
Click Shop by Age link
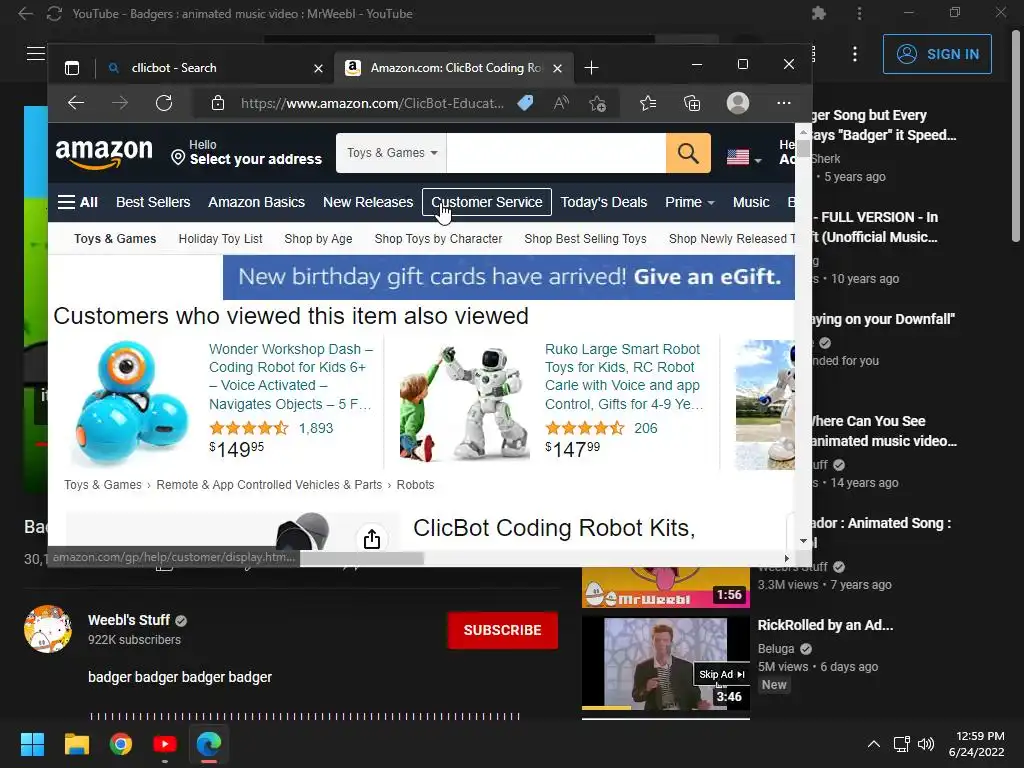(x=318, y=239)
